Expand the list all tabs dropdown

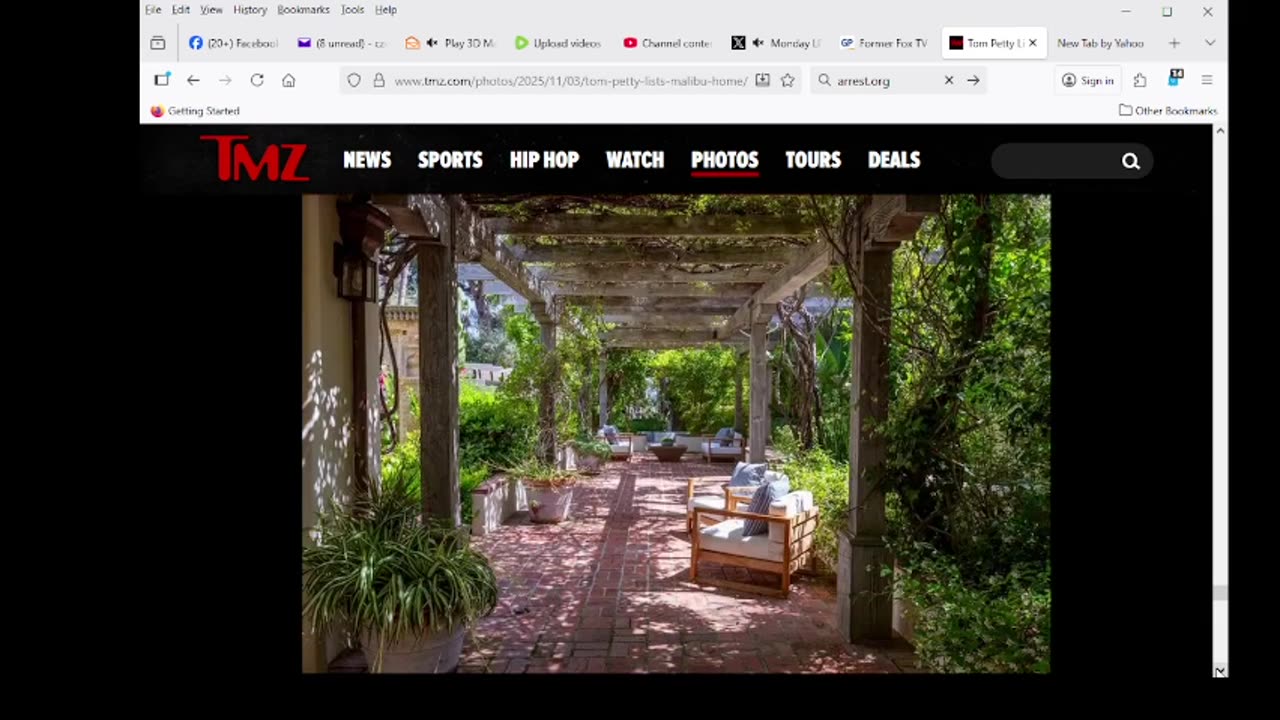tap(1210, 43)
